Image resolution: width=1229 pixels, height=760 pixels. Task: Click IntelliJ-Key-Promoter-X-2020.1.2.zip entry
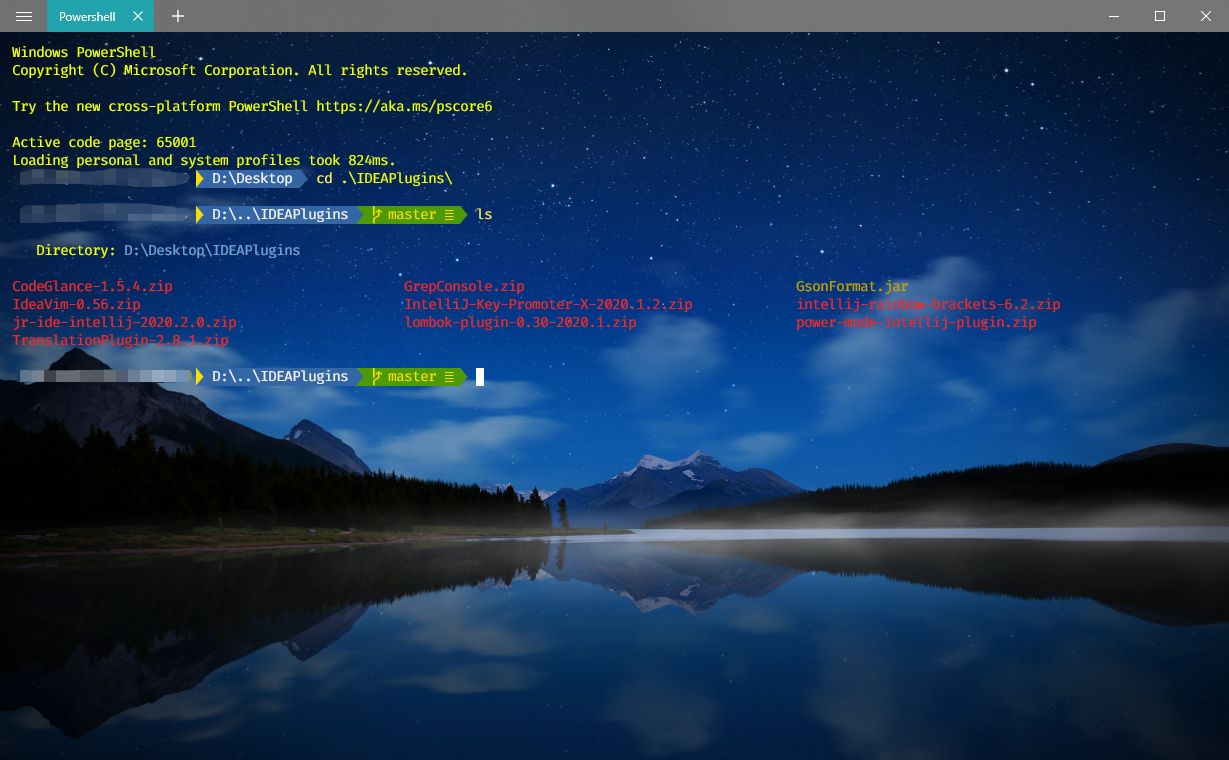click(x=548, y=305)
